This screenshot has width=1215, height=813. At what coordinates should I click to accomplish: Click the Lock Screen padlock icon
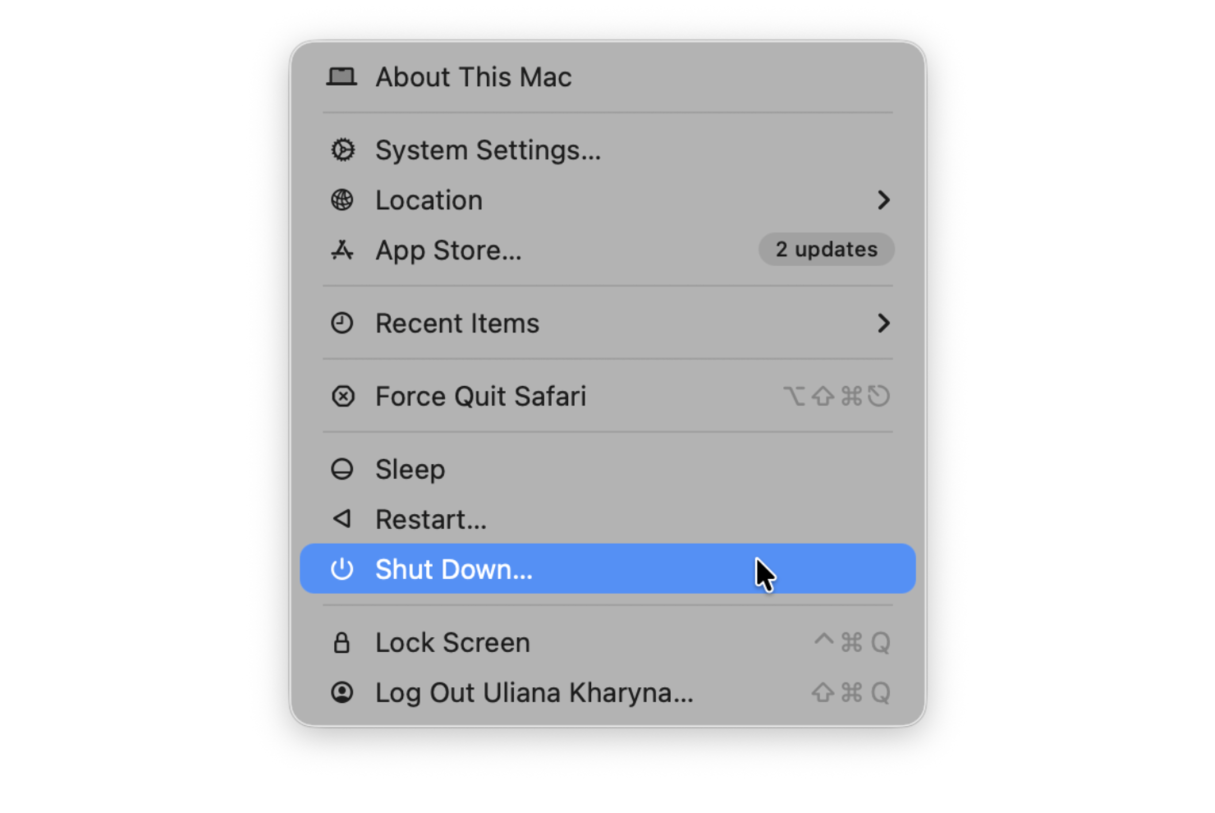[x=342, y=643]
